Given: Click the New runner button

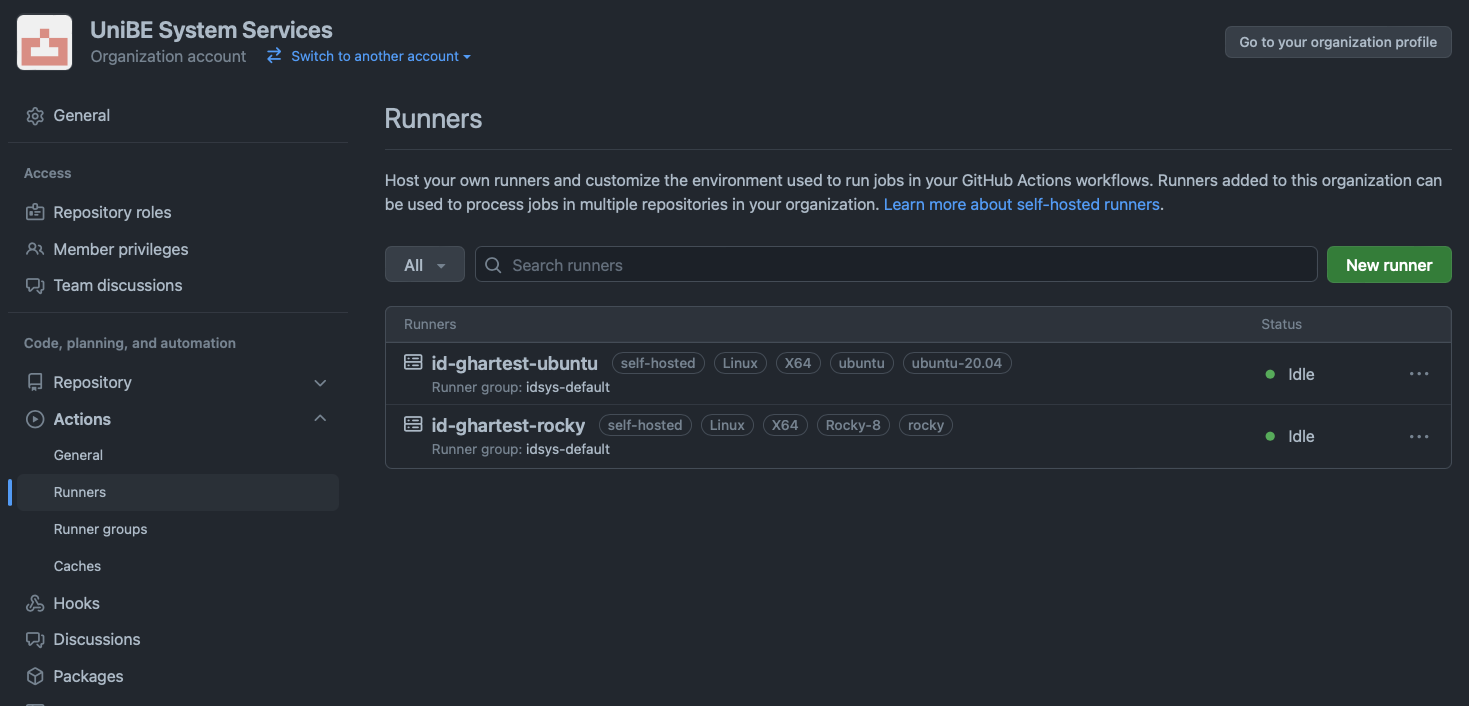Looking at the screenshot, I should [1388, 265].
